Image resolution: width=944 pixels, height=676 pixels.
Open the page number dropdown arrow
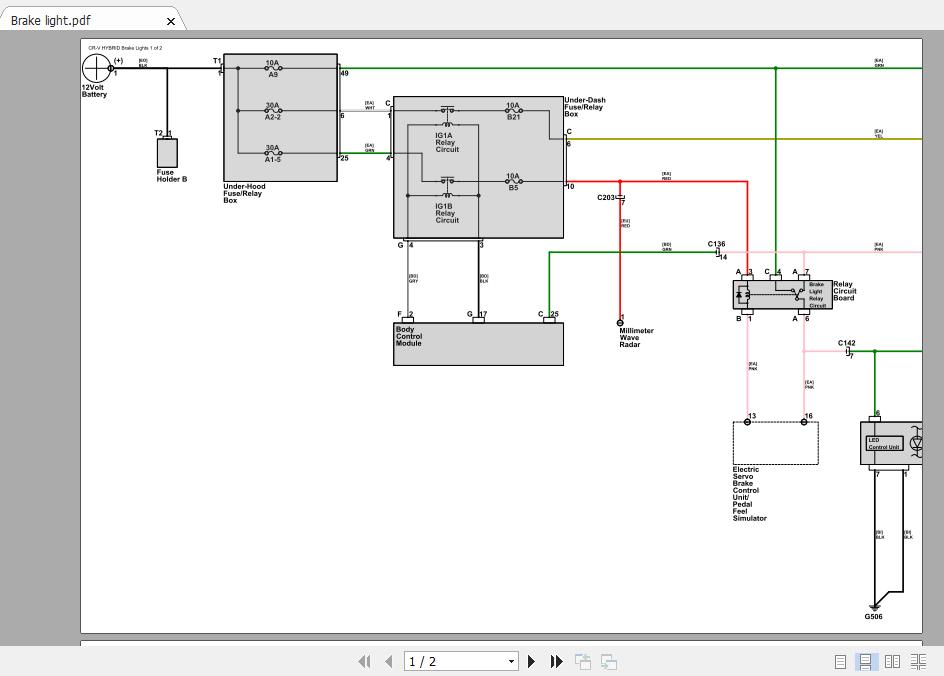[511, 661]
